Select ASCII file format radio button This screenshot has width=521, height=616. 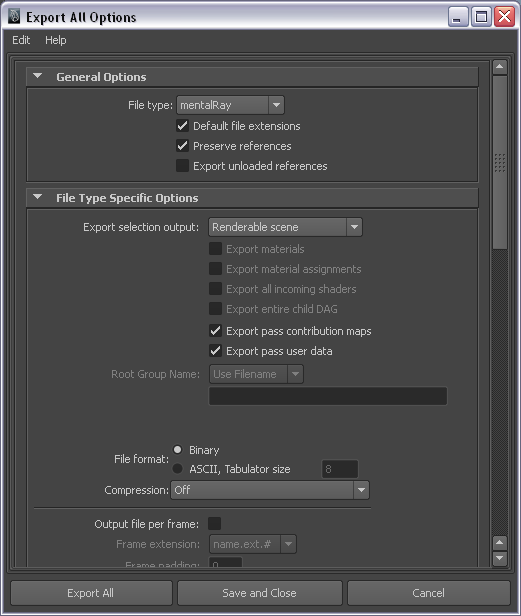[x=178, y=468]
